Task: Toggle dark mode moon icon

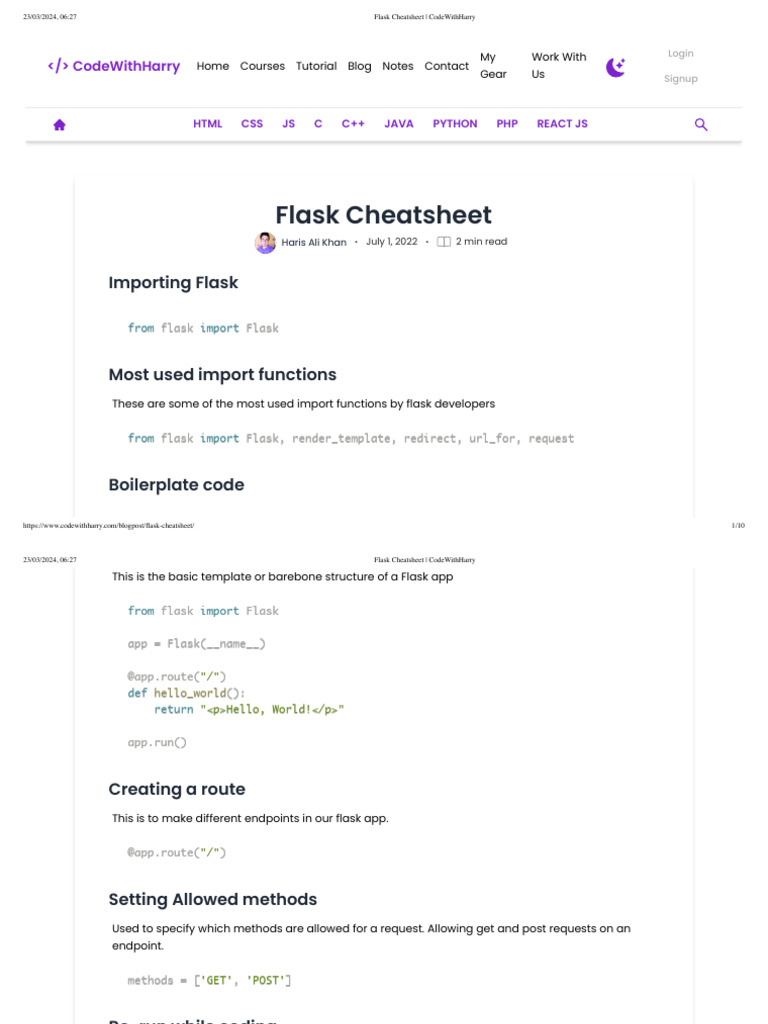Action: 616,67
